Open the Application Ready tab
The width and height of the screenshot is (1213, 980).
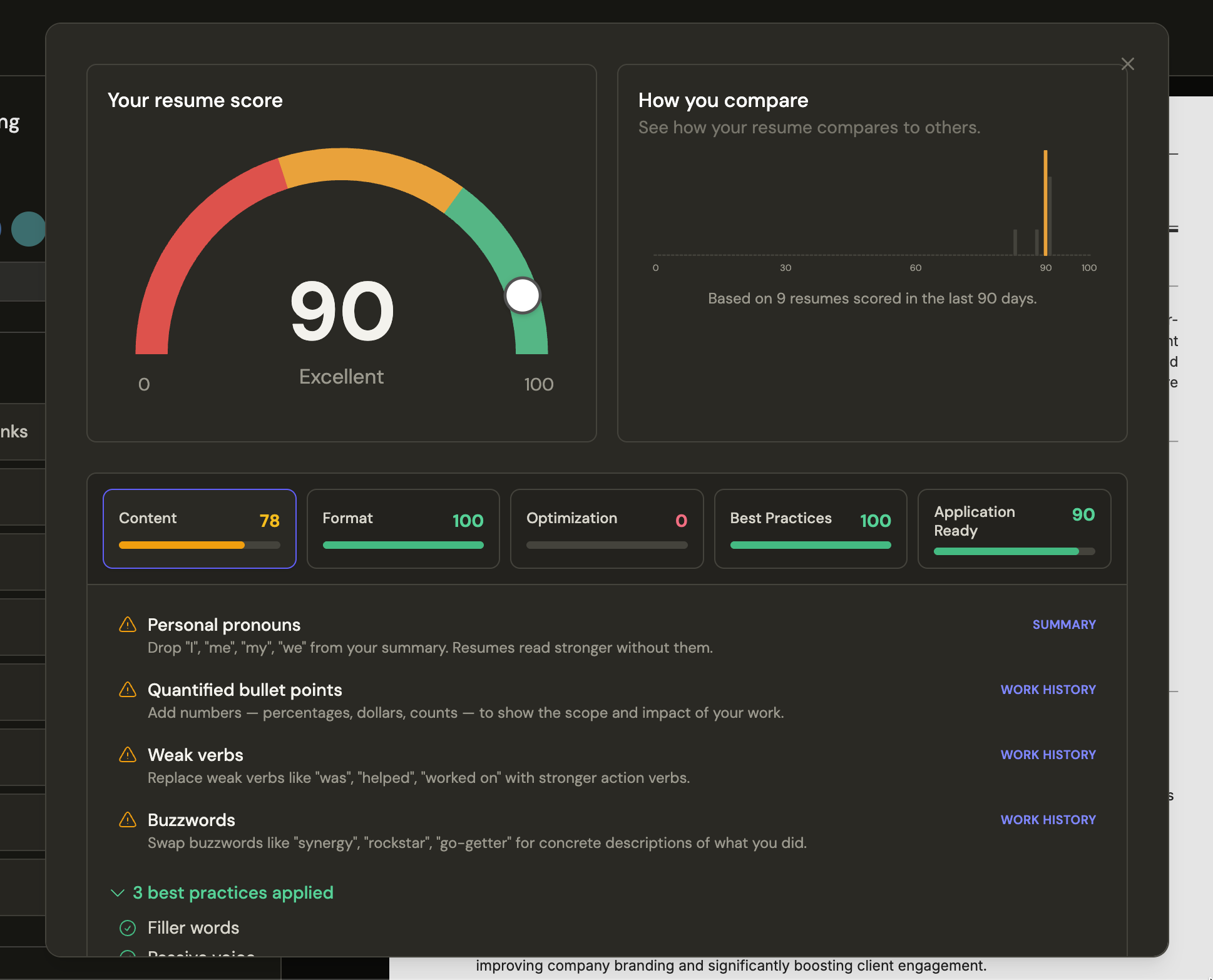tap(1015, 529)
